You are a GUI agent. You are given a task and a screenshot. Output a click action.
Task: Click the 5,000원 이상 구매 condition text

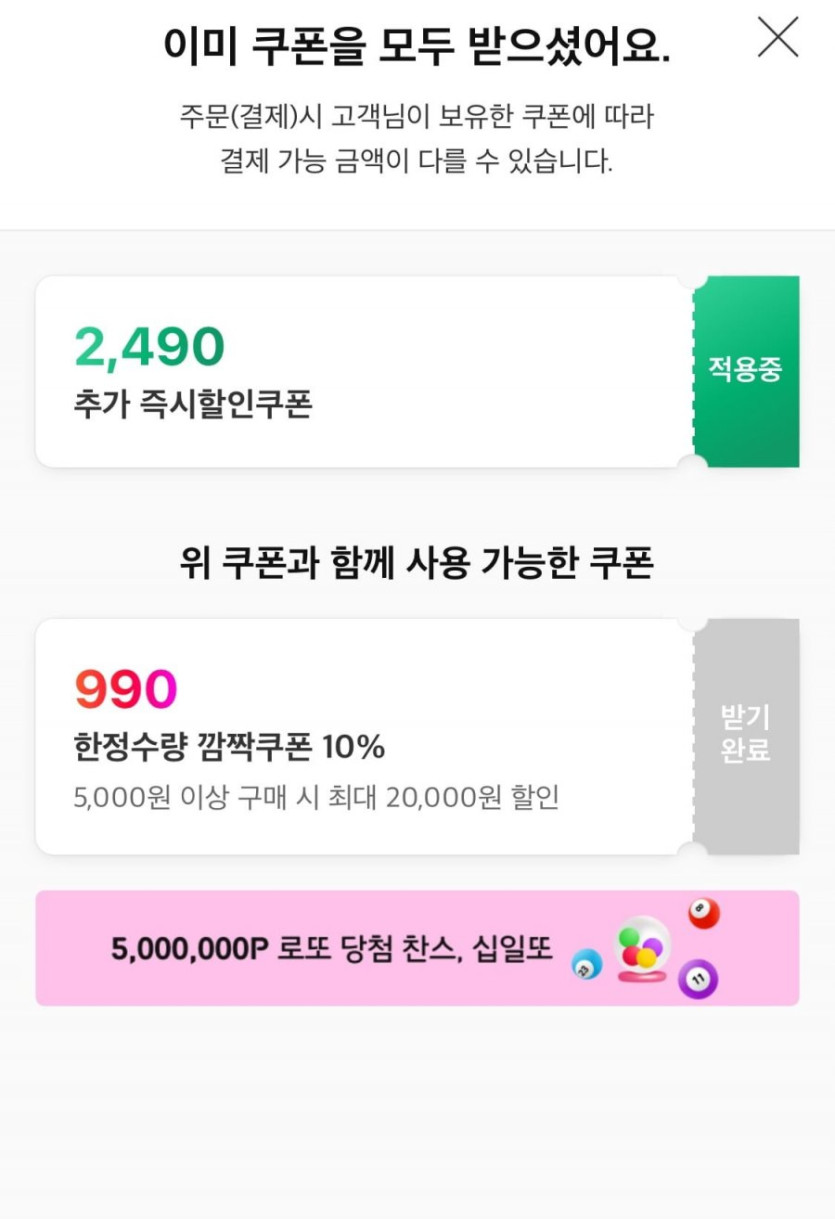(316, 798)
